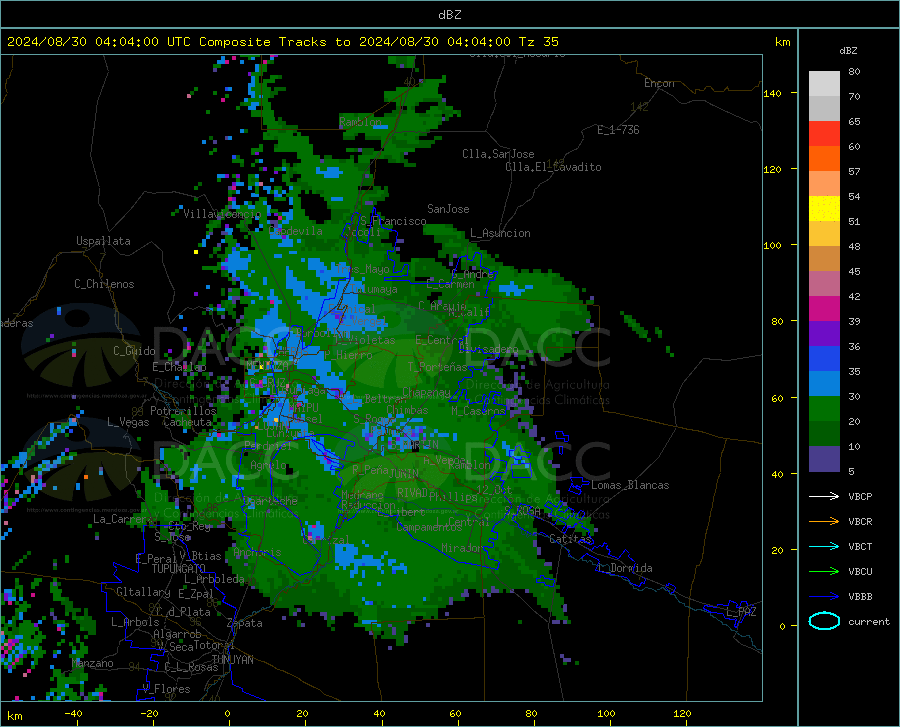Image resolution: width=900 pixels, height=727 pixels.
Task: Click the 'T_Porteñas' map label
Action: [437, 367]
